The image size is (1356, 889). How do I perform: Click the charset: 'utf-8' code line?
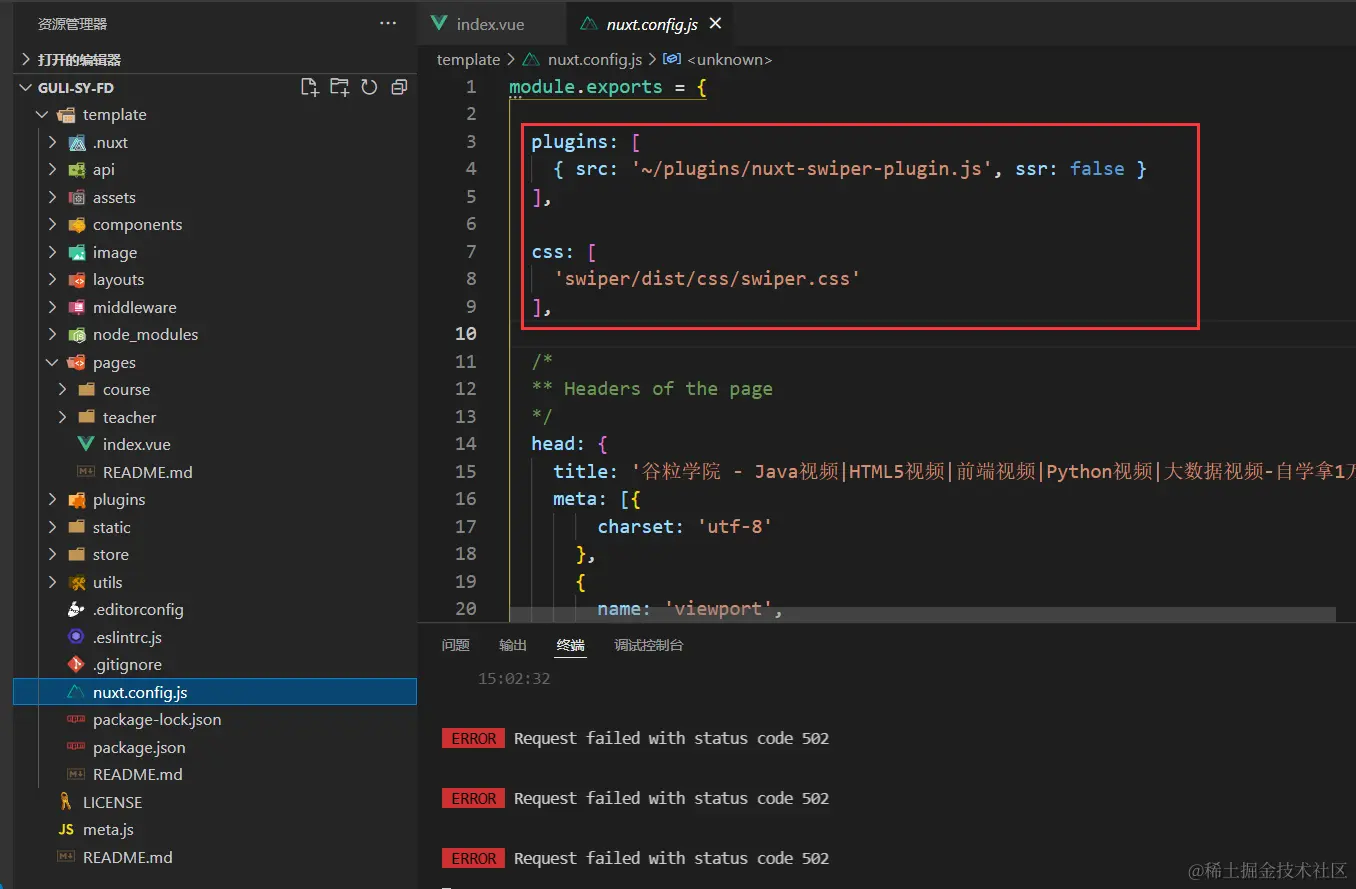coord(685,526)
